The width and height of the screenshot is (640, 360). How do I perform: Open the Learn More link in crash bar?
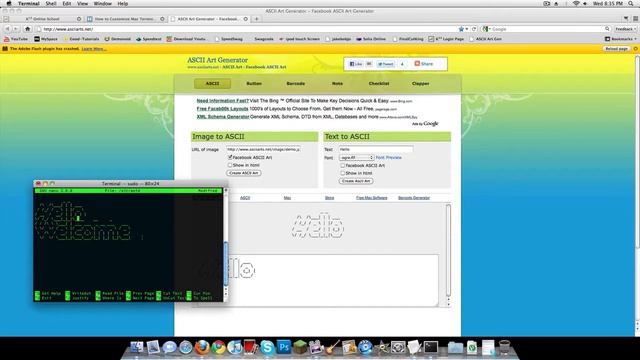click(x=93, y=49)
